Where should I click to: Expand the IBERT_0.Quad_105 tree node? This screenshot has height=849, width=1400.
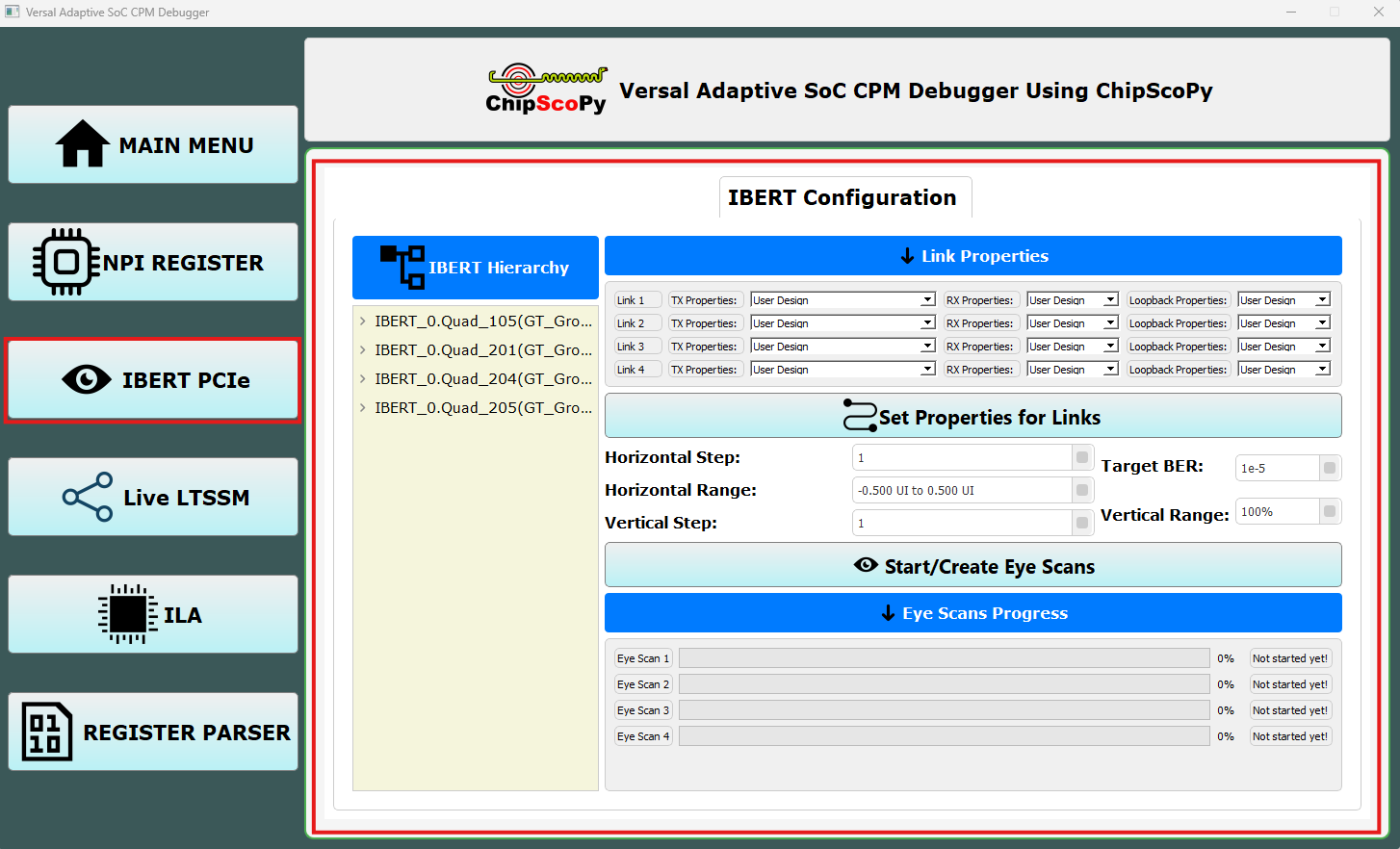363,322
